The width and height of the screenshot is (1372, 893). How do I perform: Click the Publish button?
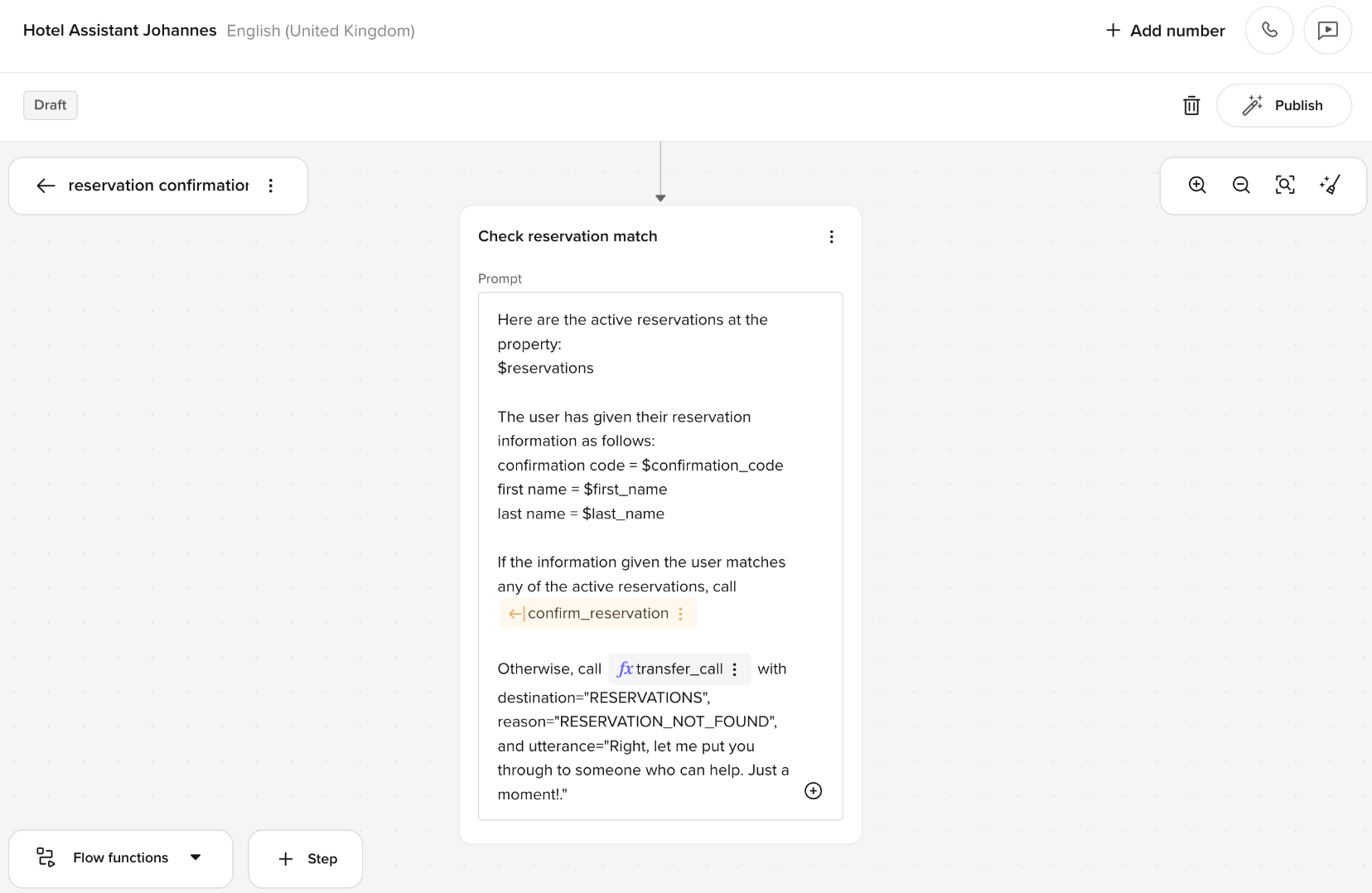[1283, 105]
